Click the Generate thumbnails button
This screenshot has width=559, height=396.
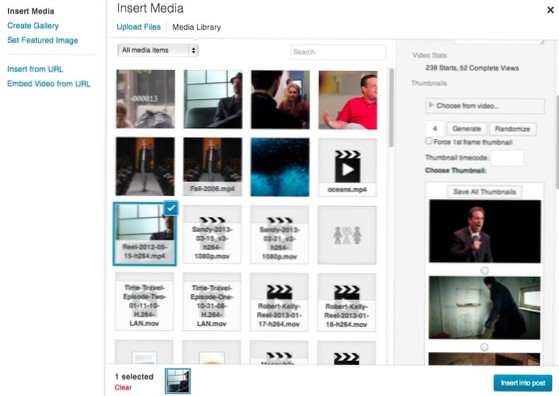coord(467,129)
